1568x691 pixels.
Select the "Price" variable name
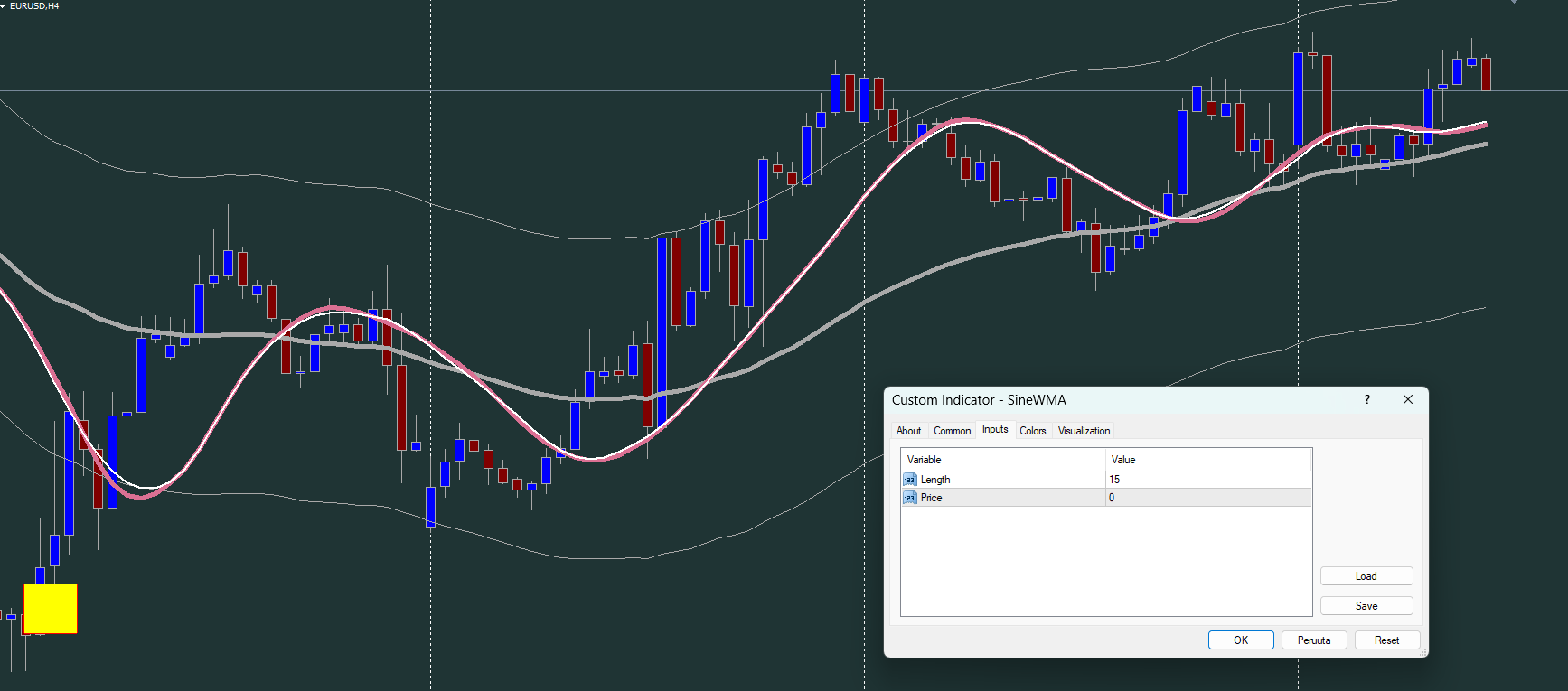(932, 498)
